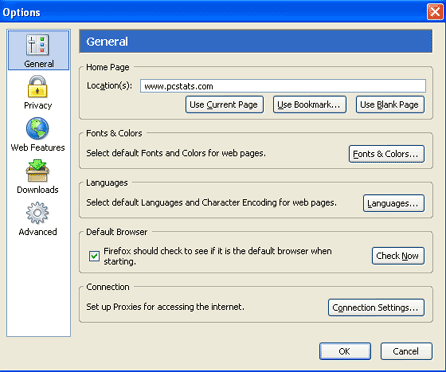446x372 pixels.
Task: Click the Options title bar text
Action: [21, 12]
